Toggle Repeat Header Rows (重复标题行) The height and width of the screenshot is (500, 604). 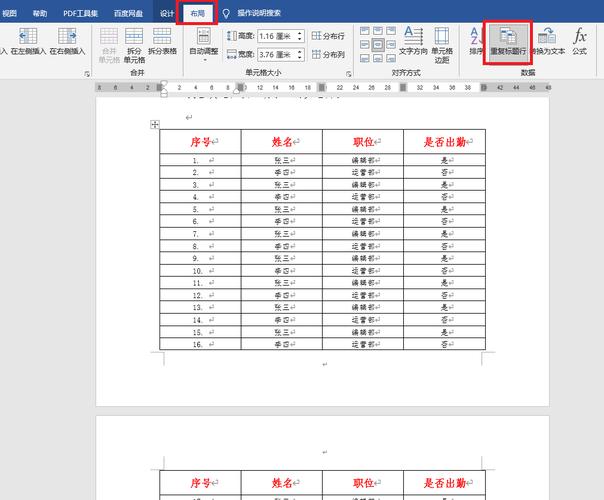tap(508, 42)
